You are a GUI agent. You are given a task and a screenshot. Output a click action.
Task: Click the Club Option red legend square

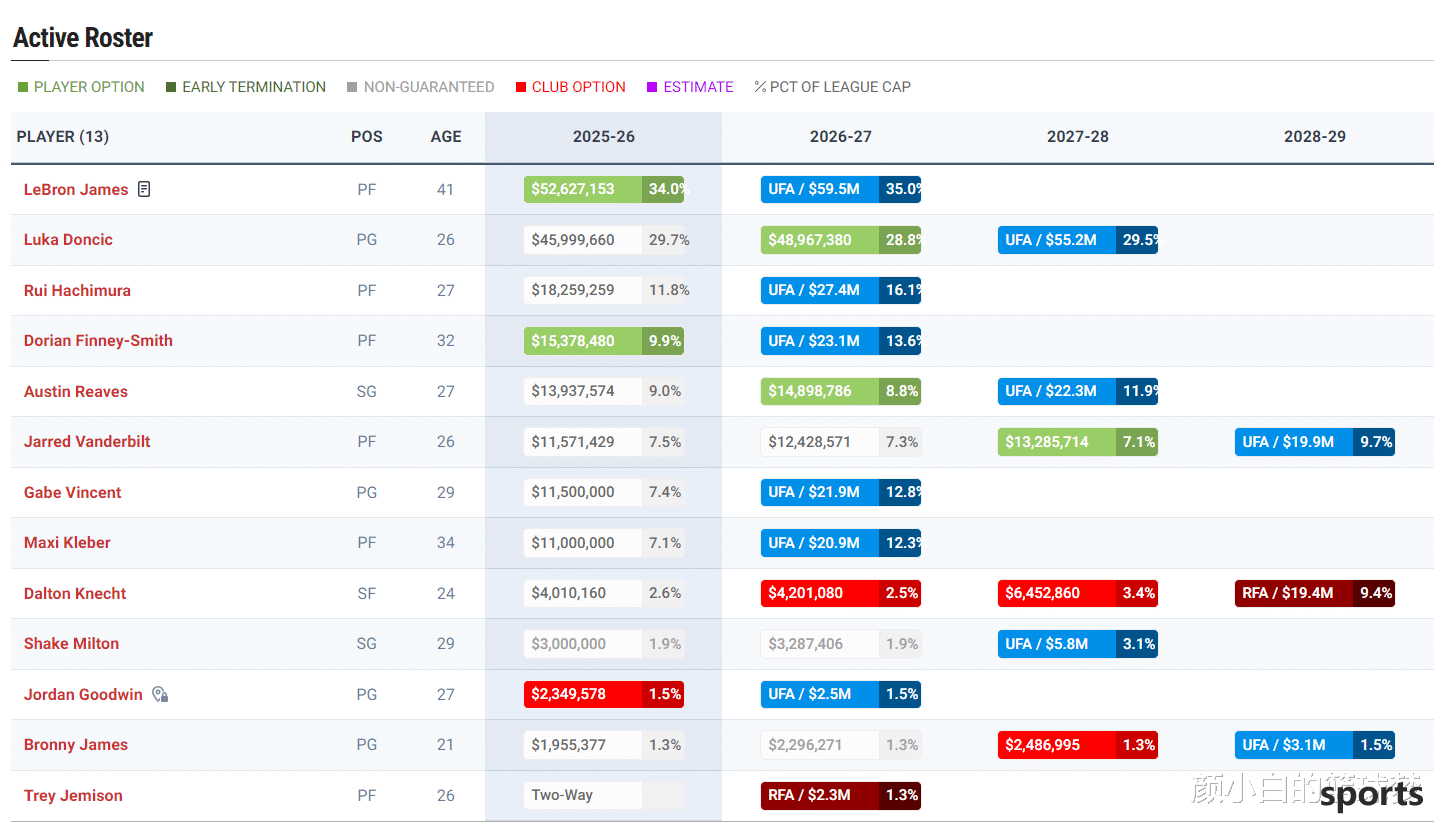tap(521, 87)
